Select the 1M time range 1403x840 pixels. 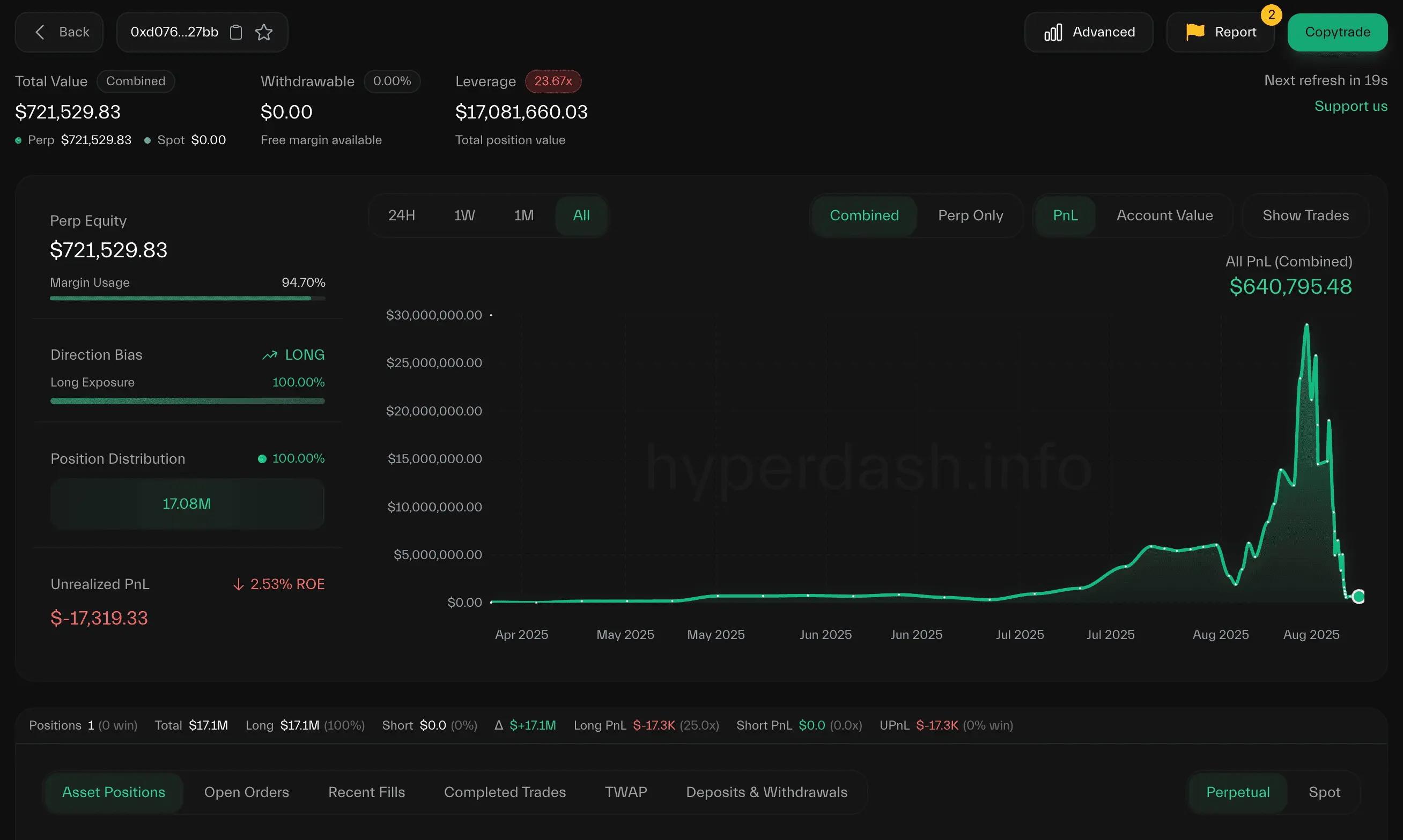tap(523, 215)
